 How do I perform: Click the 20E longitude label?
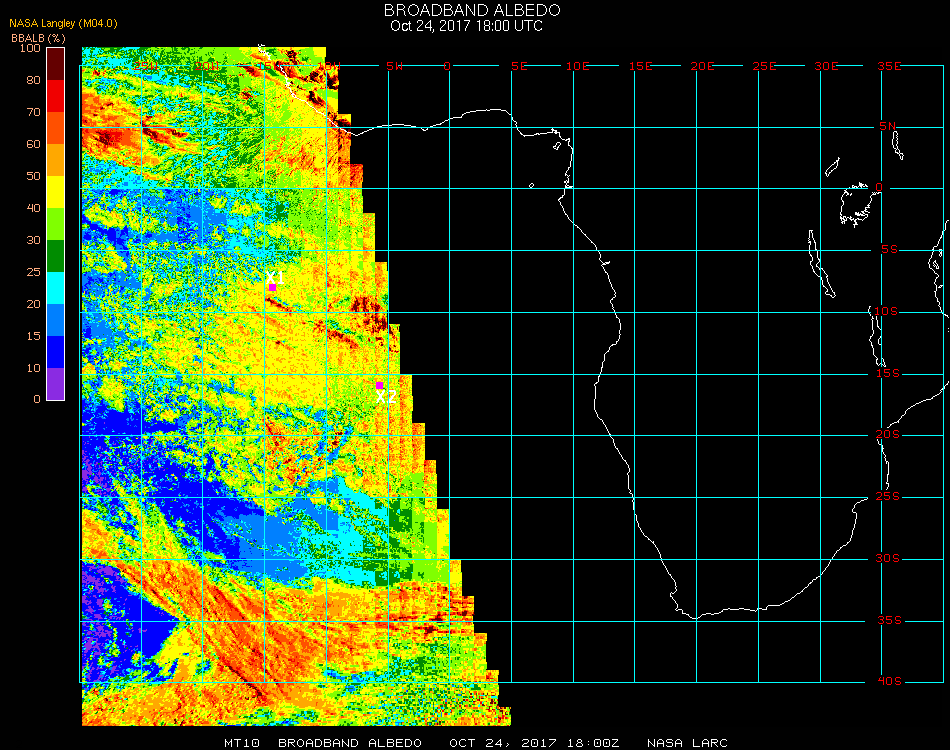click(x=702, y=66)
